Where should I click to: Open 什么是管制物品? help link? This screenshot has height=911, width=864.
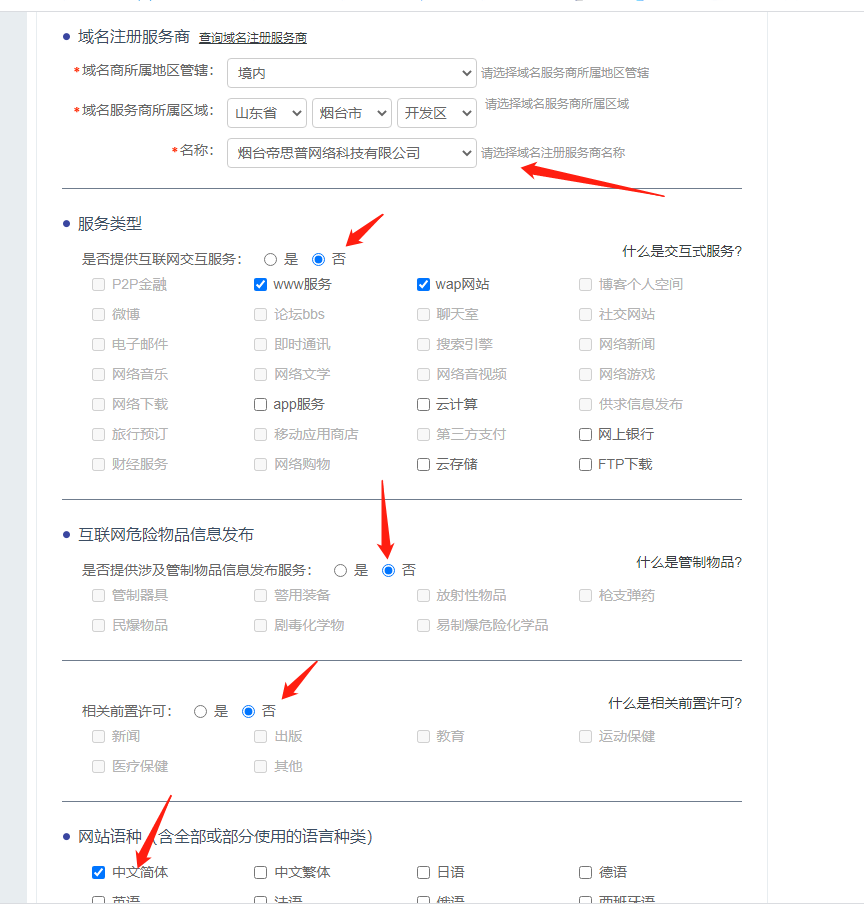click(689, 562)
